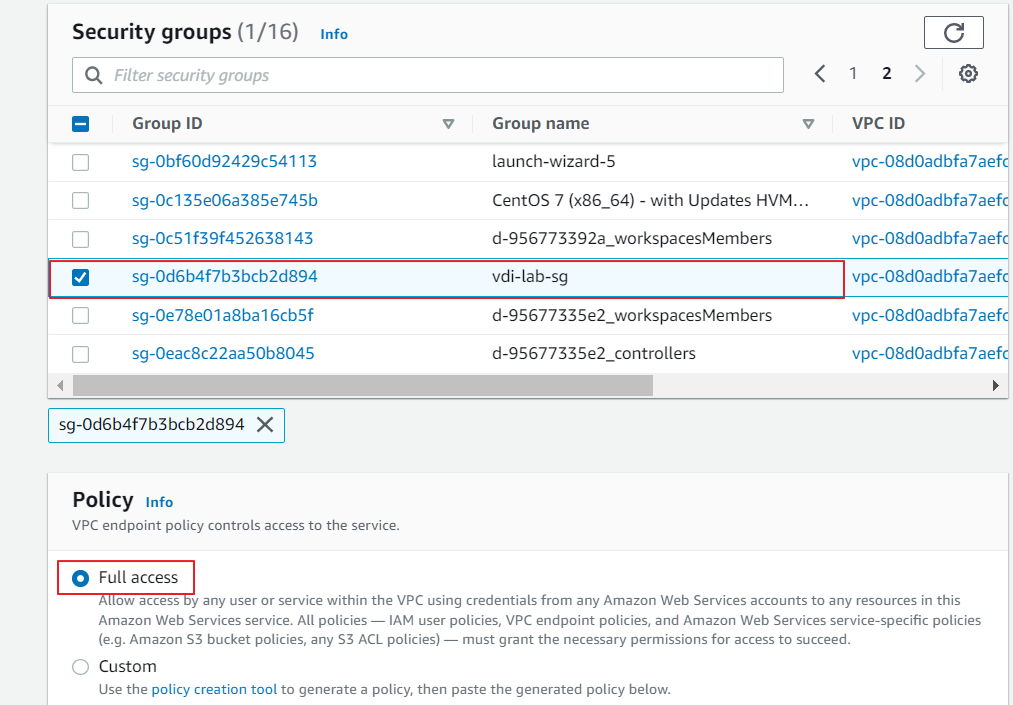The height and width of the screenshot is (705, 1013).
Task: Uncheck the vdi-lab-sg security group
Action: (x=81, y=277)
